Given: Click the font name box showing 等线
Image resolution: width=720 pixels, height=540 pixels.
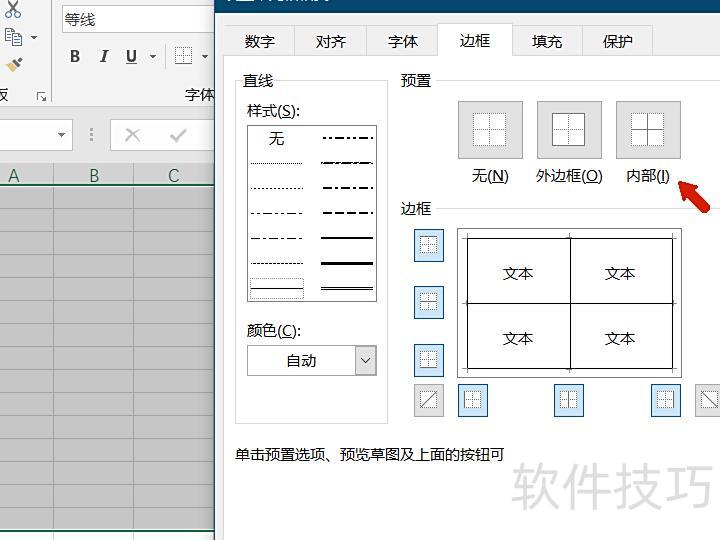Looking at the screenshot, I should coord(138,20).
